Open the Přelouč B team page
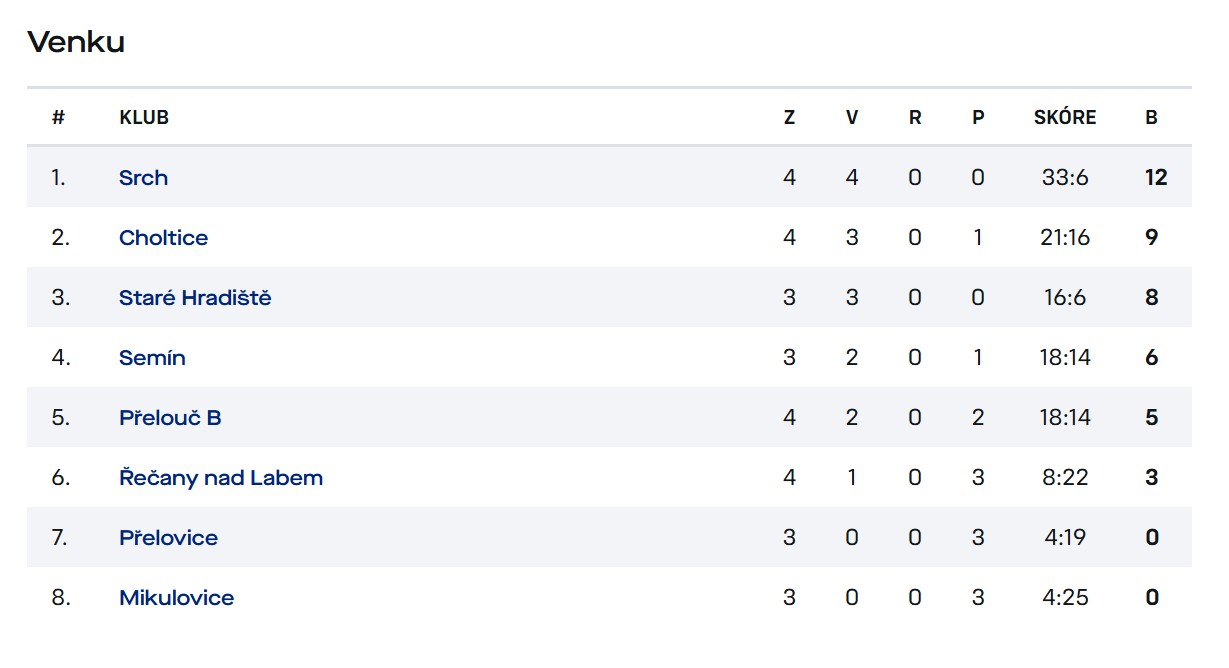Image resolution: width=1229 pixels, height=668 pixels. (x=170, y=418)
